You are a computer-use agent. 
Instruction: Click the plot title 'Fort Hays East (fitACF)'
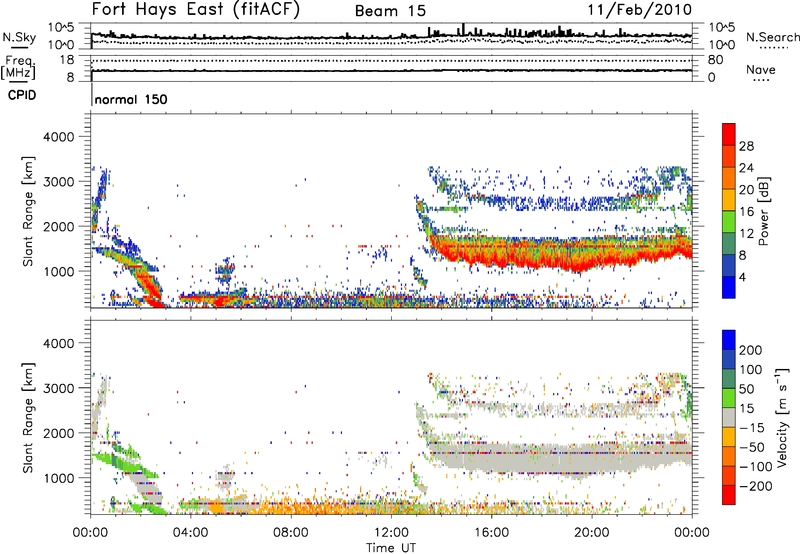tap(196, 9)
